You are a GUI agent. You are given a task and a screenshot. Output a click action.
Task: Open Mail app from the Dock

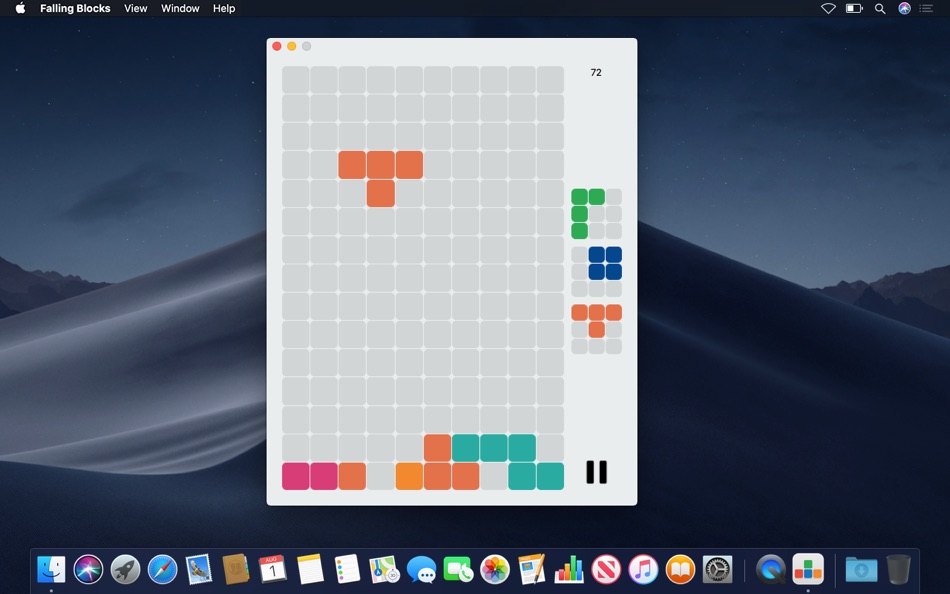[199, 570]
